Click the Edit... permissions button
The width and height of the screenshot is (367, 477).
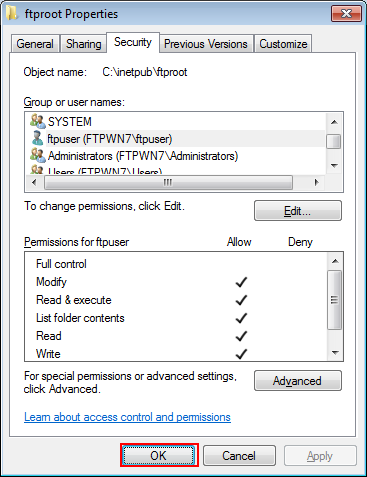coord(298,211)
